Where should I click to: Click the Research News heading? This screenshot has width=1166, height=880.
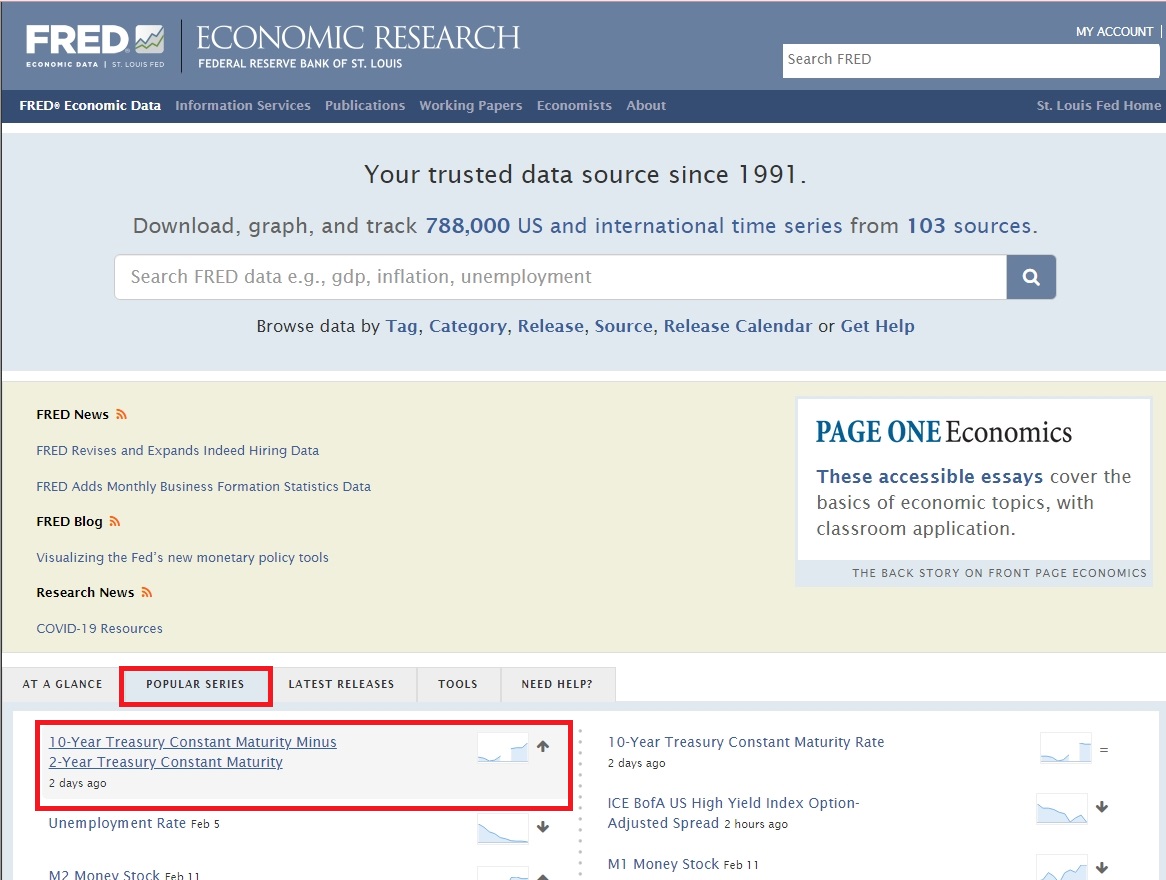pyautogui.click(x=86, y=593)
